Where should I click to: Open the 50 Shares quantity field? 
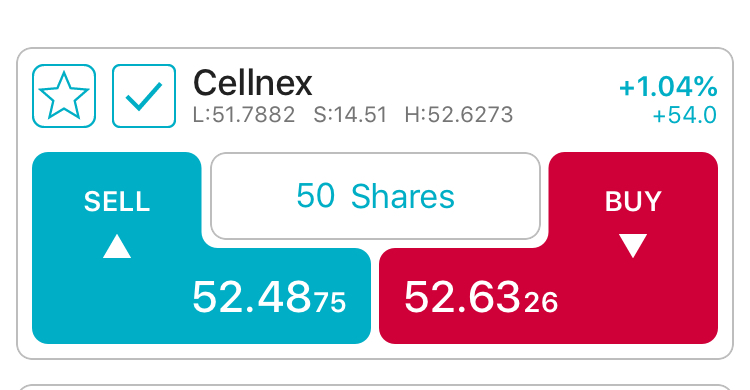(375, 196)
